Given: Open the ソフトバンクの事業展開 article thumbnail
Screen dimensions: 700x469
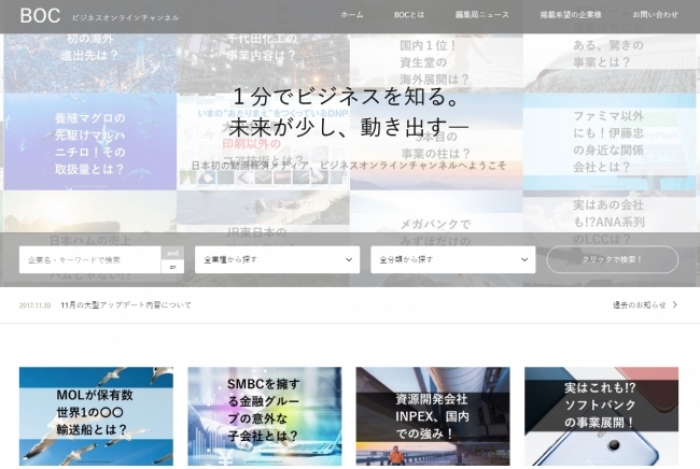Looking at the screenshot, I should (601, 416).
